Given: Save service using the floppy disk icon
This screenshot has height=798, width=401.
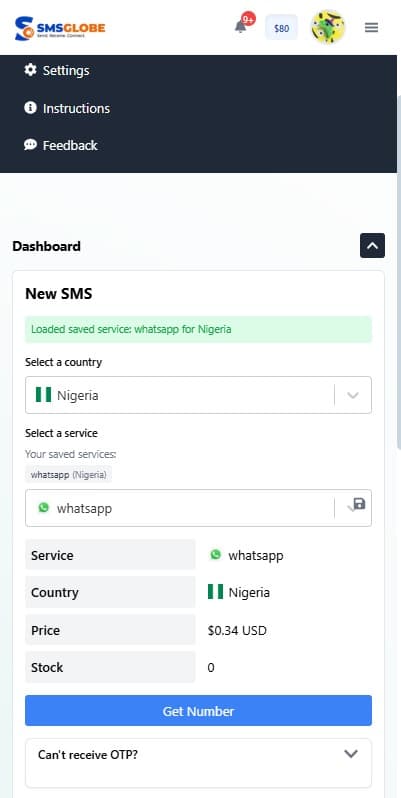Looking at the screenshot, I should coord(359,504).
